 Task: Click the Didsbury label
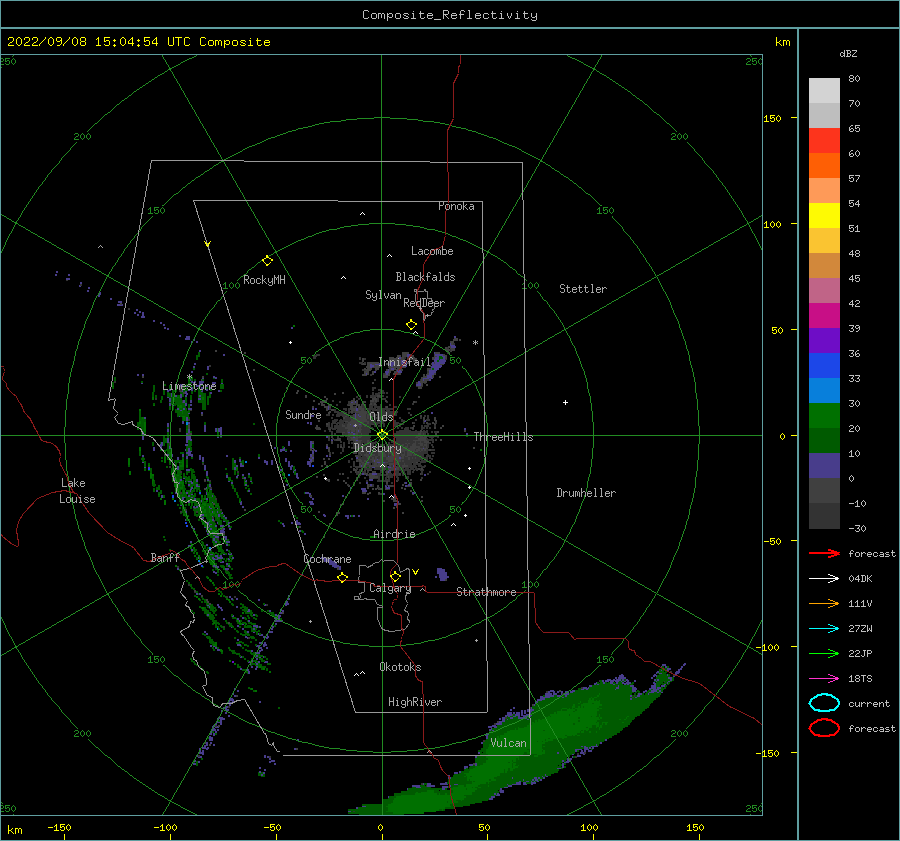pyautogui.click(x=377, y=448)
